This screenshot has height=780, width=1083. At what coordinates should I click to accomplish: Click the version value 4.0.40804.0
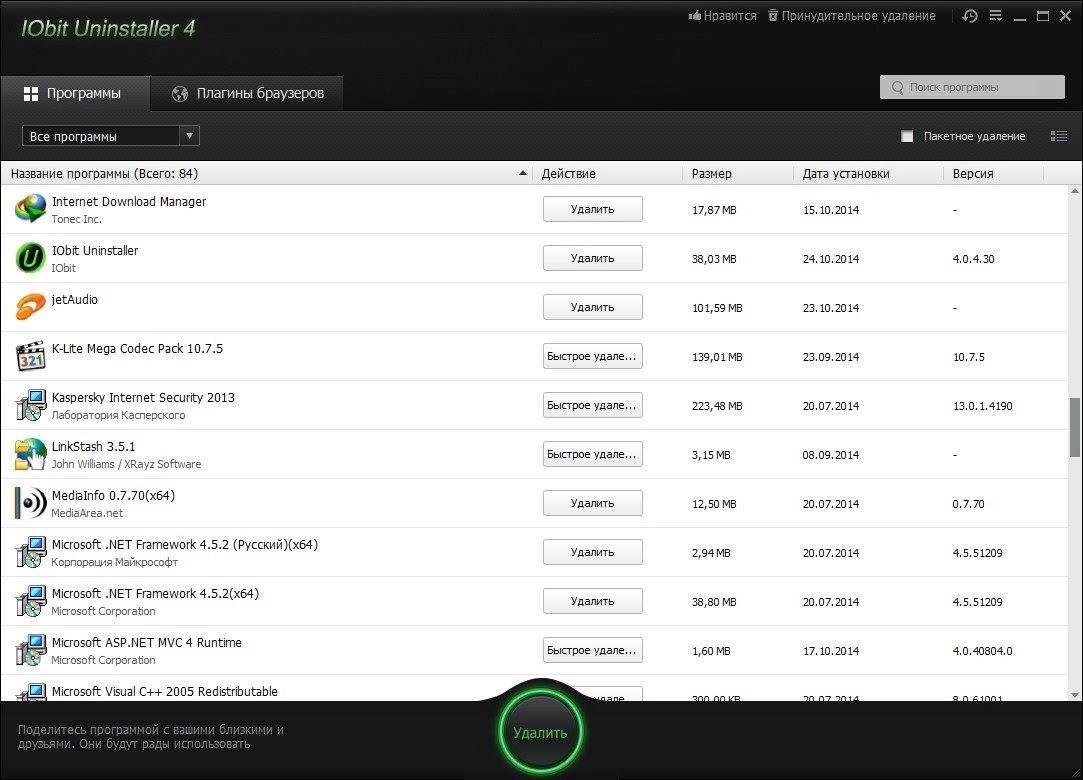tap(983, 651)
